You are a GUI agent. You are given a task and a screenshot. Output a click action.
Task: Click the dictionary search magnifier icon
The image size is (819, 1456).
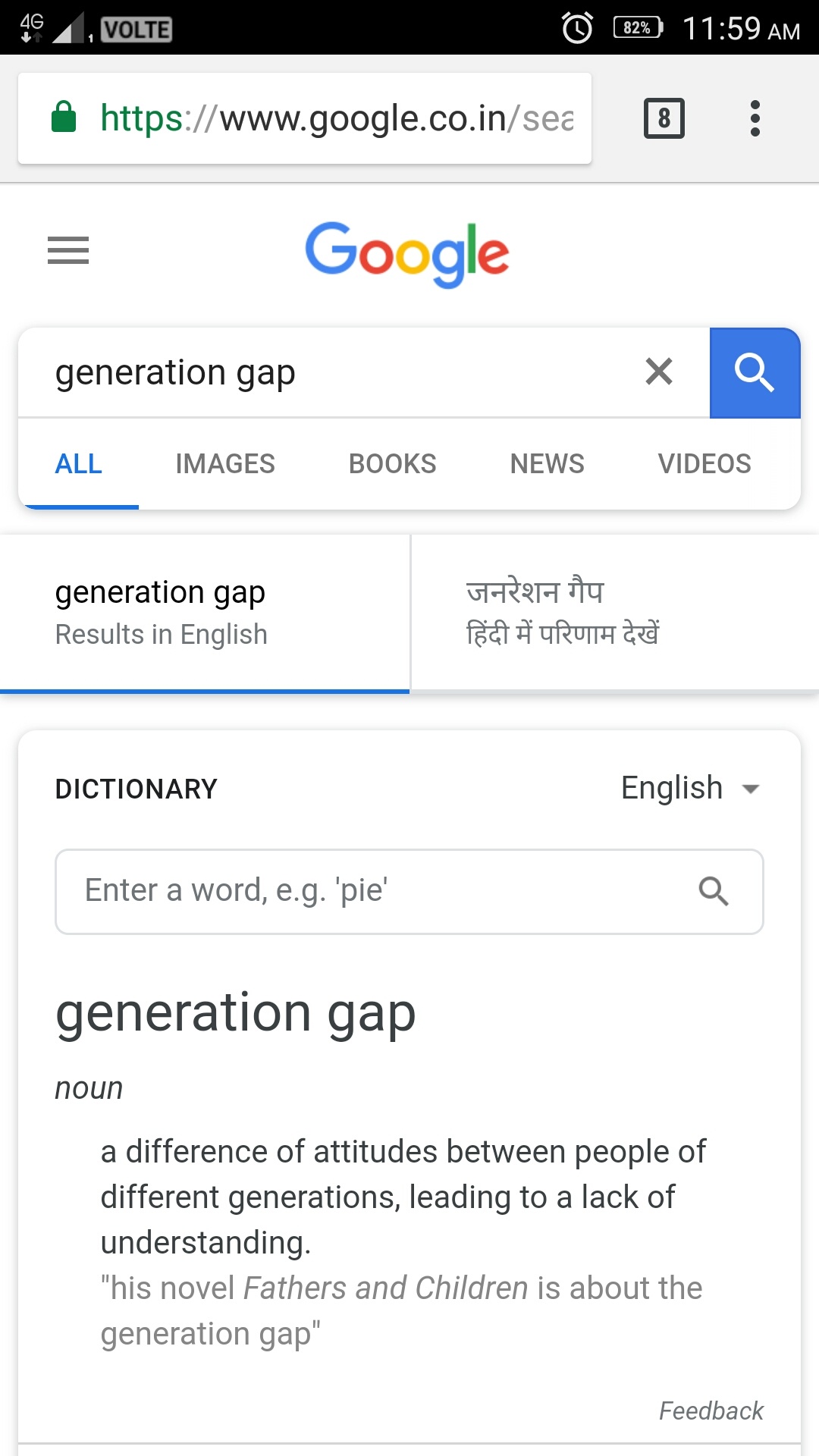713,891
